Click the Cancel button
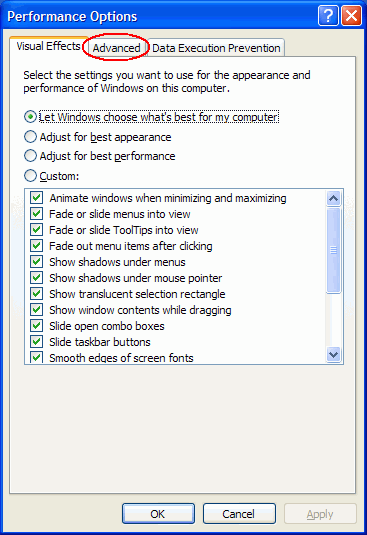Viewport: 367px width, 535px height. 239,514
